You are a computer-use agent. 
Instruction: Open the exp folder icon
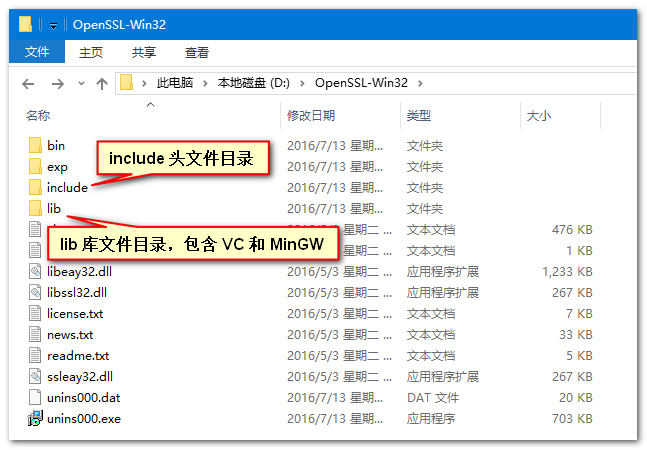point(35,167)
